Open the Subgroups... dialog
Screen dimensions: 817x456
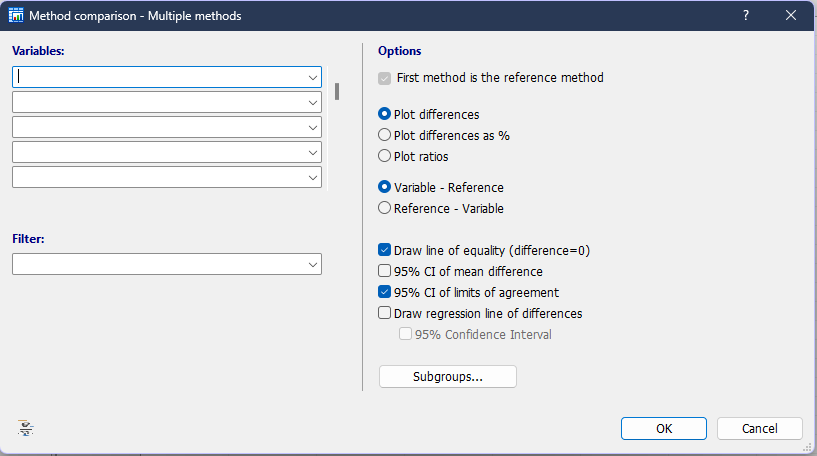point(448,376)
